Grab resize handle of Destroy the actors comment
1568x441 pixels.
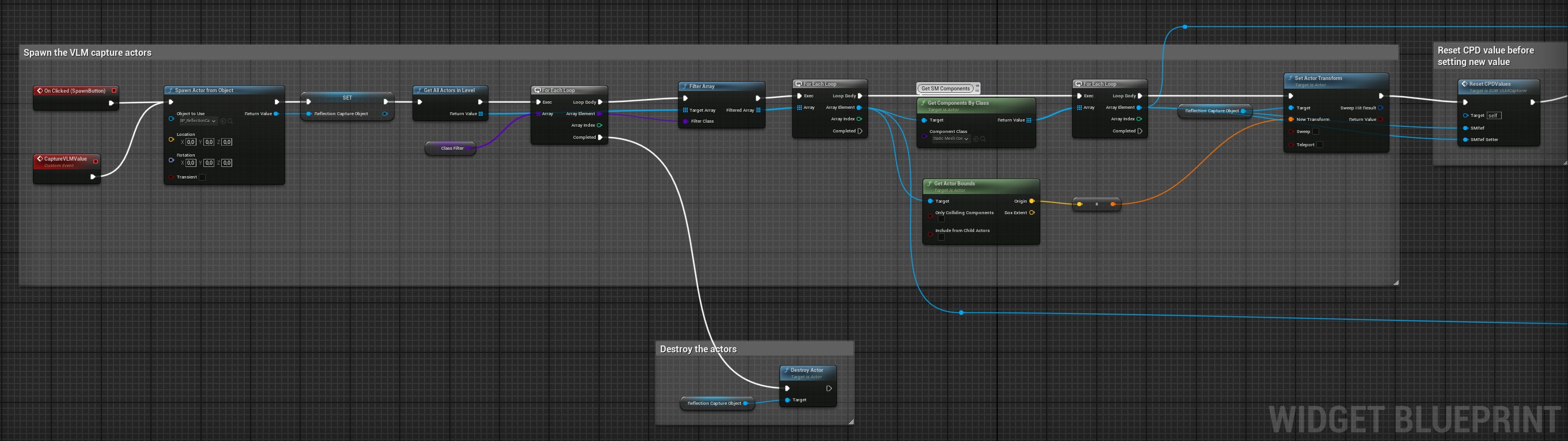[851, 421]
